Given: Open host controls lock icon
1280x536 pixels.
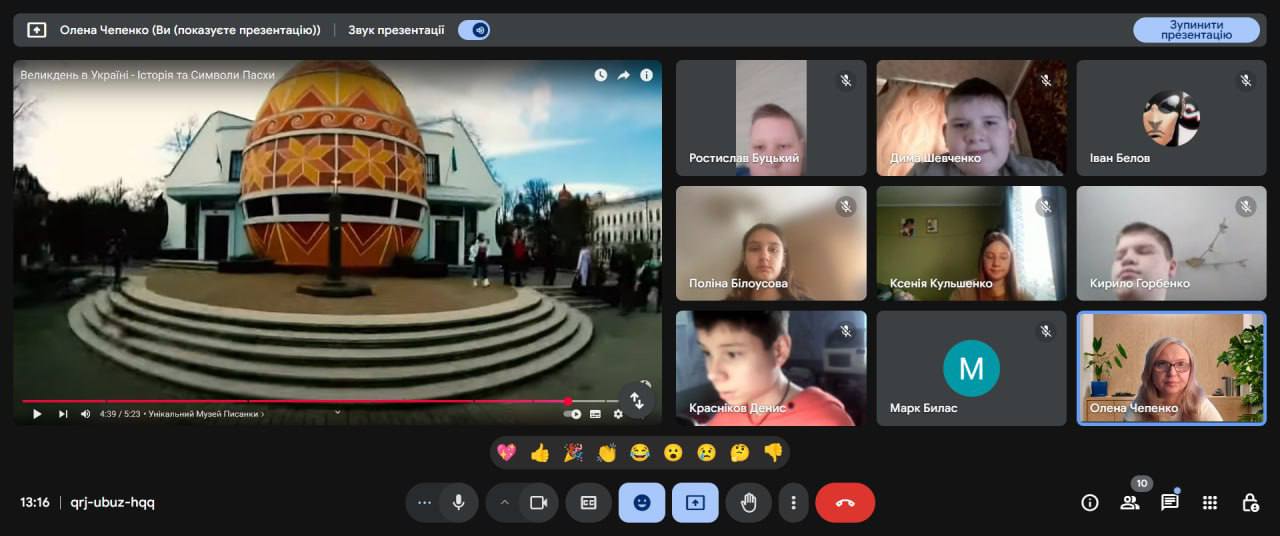Looking at the screenshot, I should (1250, 503).
